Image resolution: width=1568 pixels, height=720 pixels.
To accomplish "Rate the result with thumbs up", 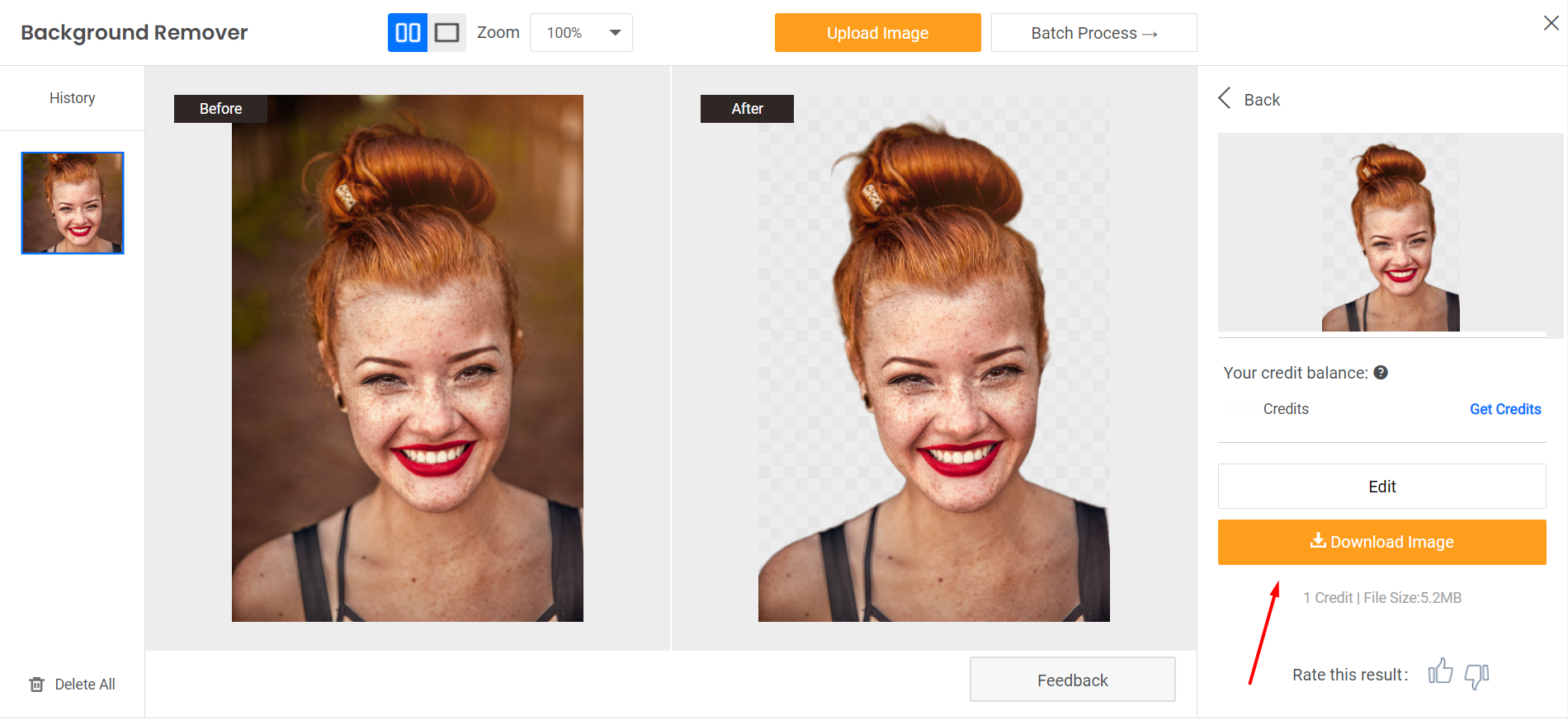I will (x=1440, y=672).
